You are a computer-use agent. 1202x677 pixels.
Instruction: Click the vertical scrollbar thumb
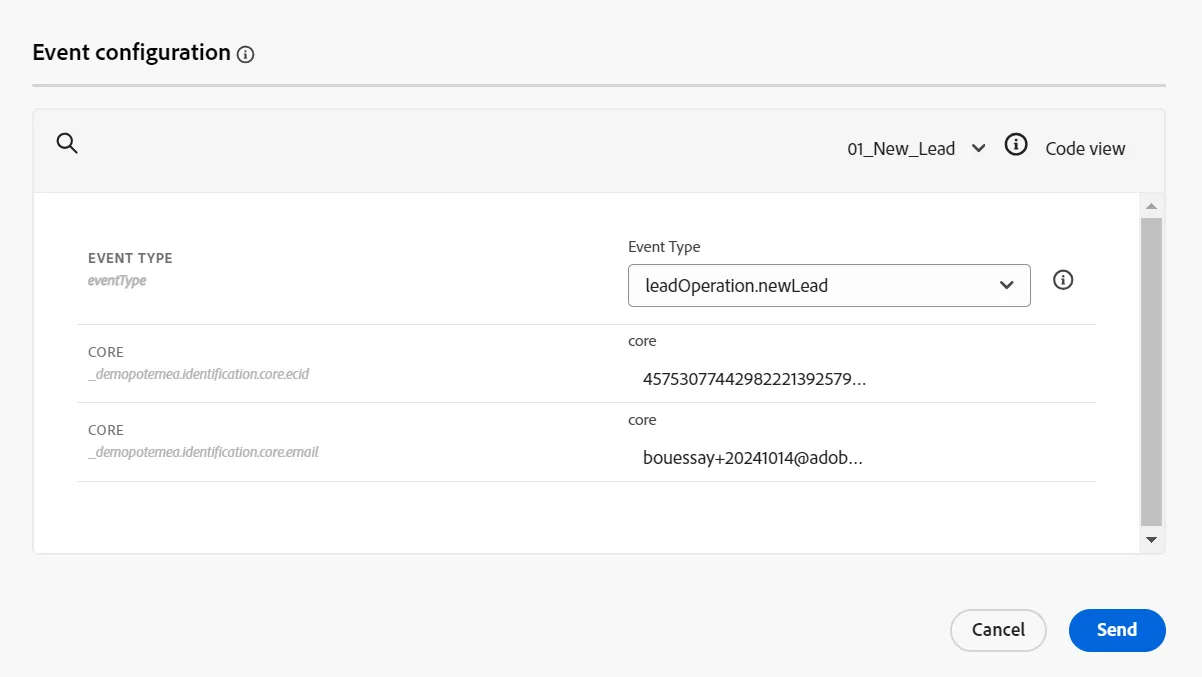(1151, 371)
